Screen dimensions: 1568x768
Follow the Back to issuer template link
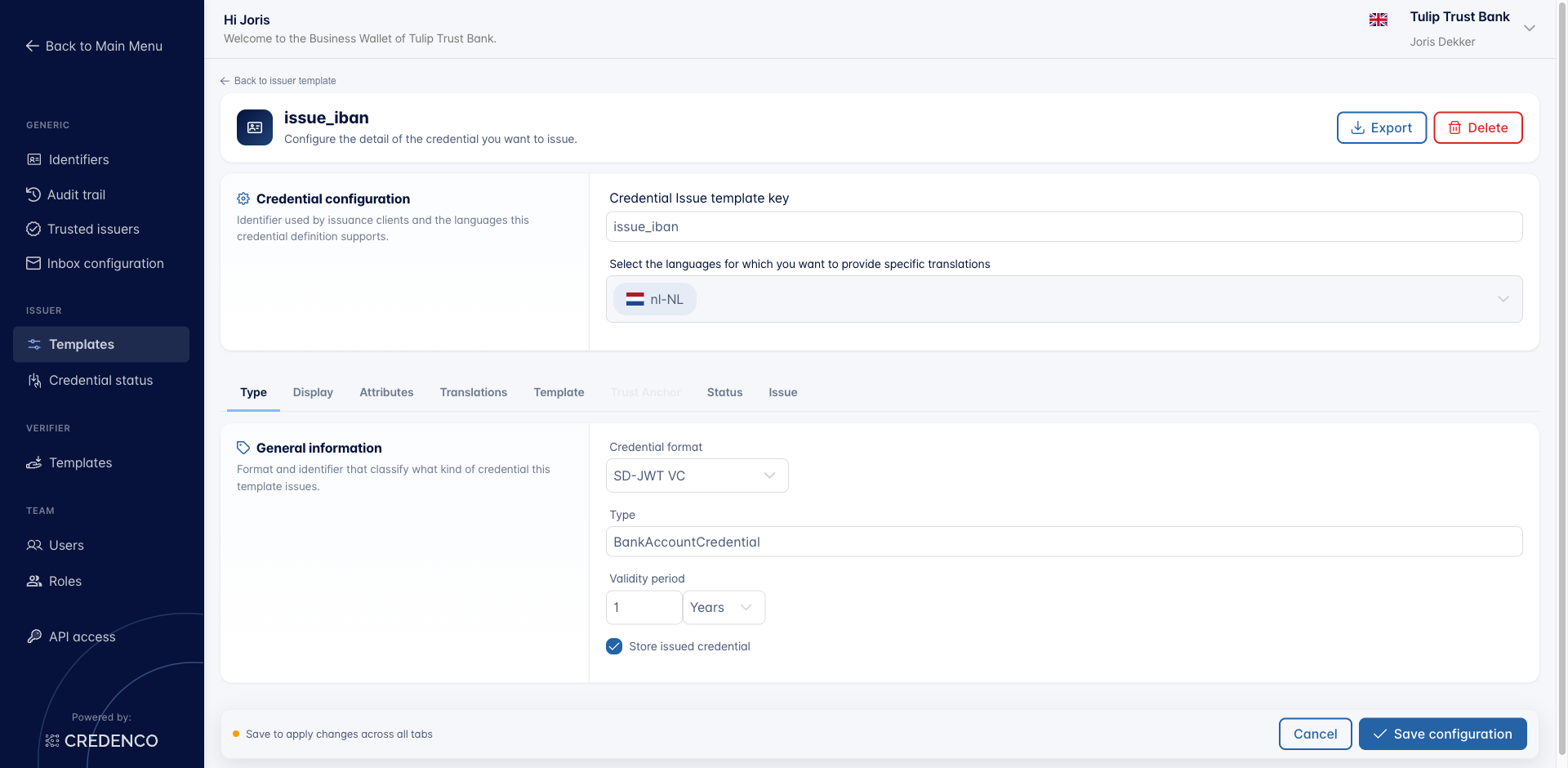click(278, 81)
